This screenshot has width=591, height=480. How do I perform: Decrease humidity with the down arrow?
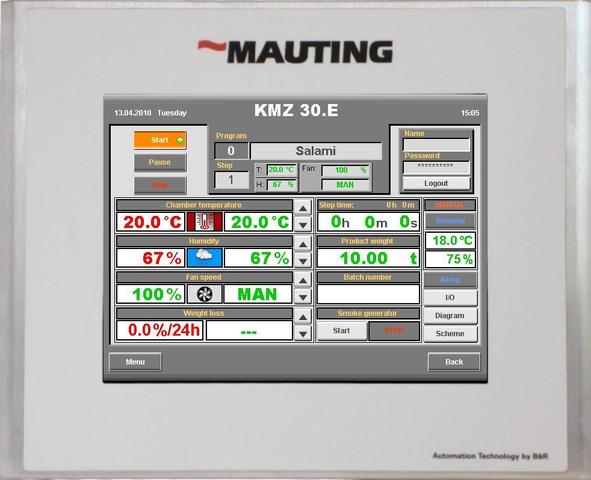303,261
